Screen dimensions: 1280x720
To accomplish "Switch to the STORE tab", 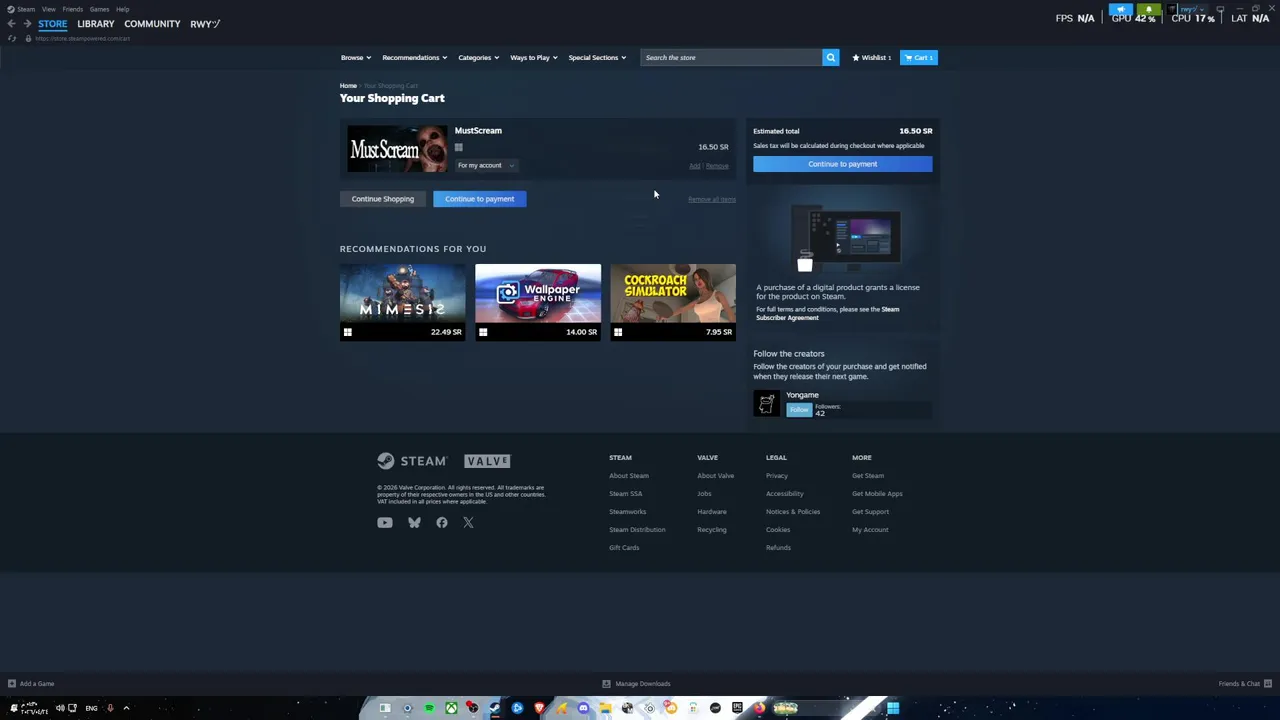I will point(52,23).
